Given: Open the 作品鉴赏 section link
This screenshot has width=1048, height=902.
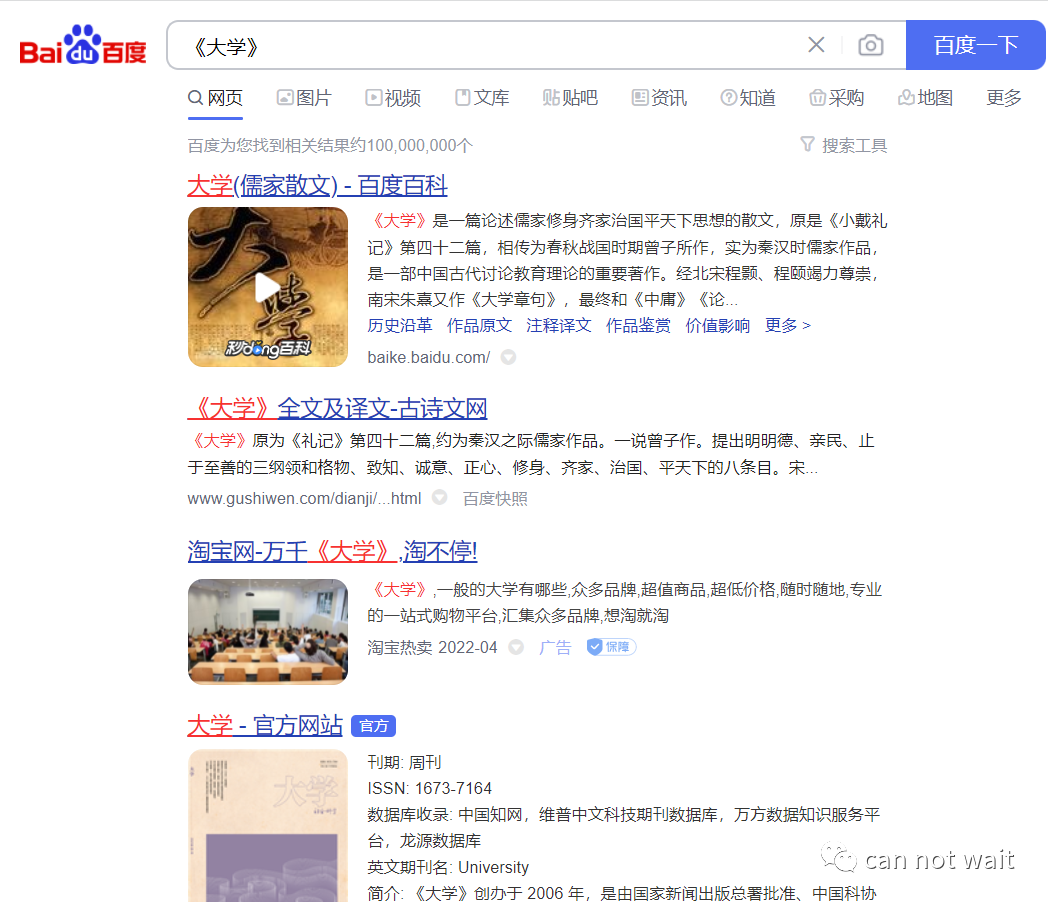Looking at the screenshot, I should (638, 325).
